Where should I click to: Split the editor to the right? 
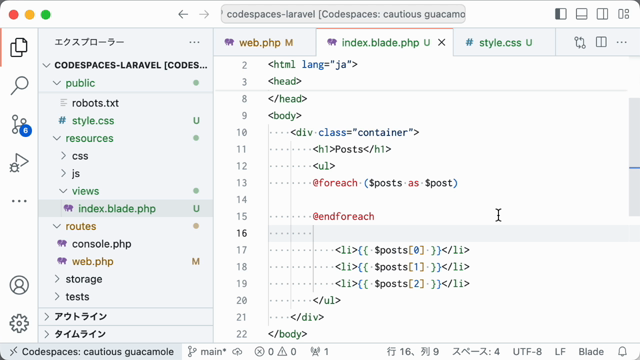[601, 42]
